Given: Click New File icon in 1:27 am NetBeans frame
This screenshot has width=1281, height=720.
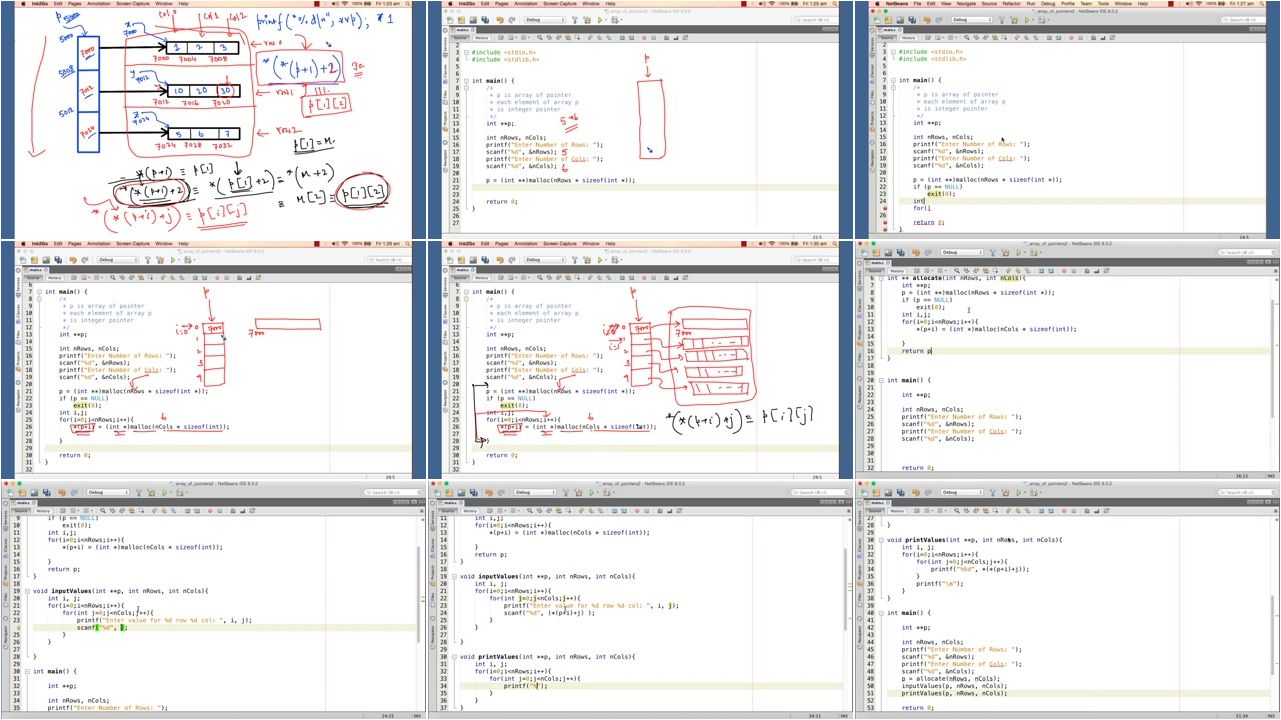Looking at the screenshot, I should point(877,20).
